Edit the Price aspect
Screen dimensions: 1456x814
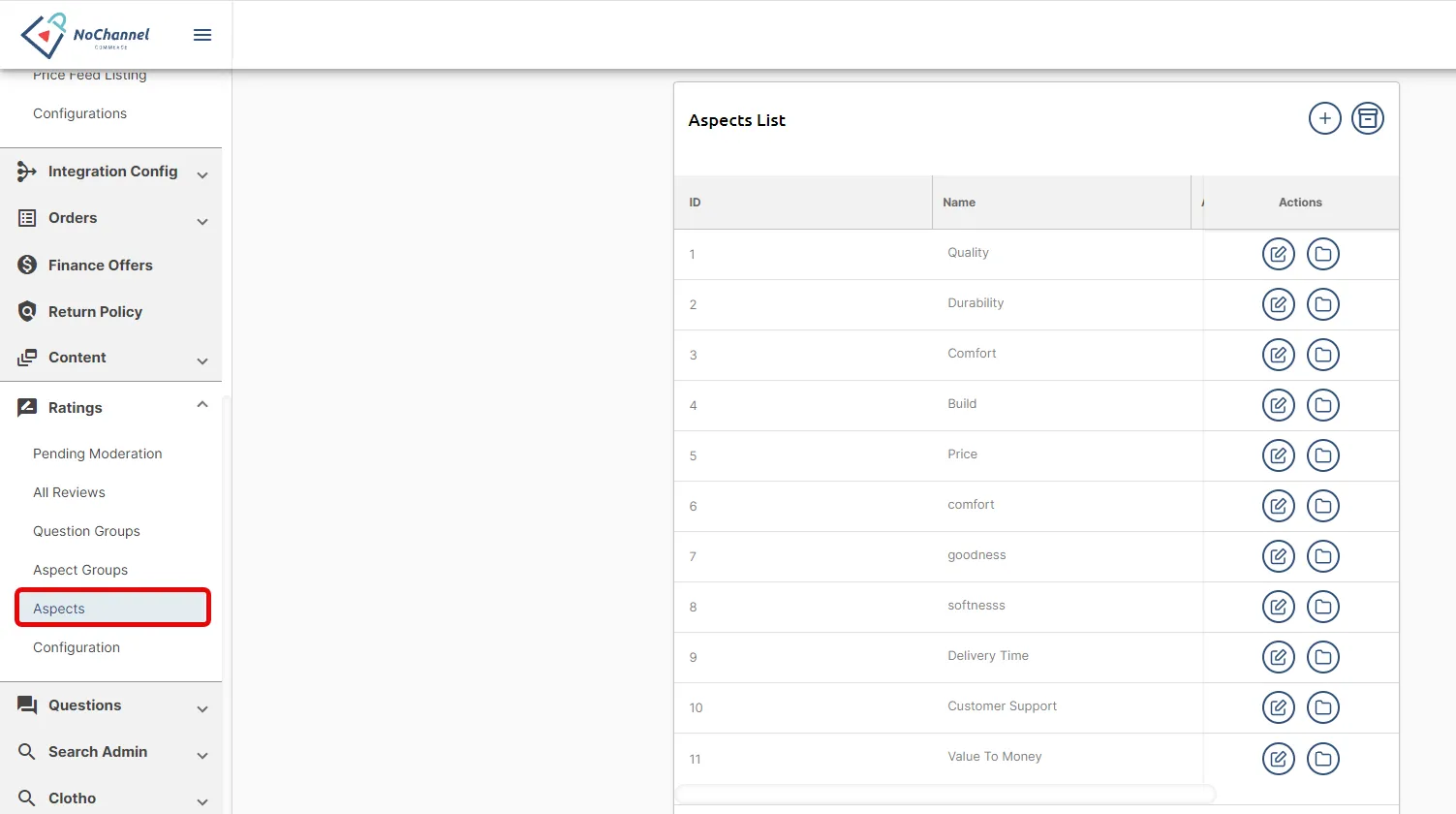coord(1278,455)
